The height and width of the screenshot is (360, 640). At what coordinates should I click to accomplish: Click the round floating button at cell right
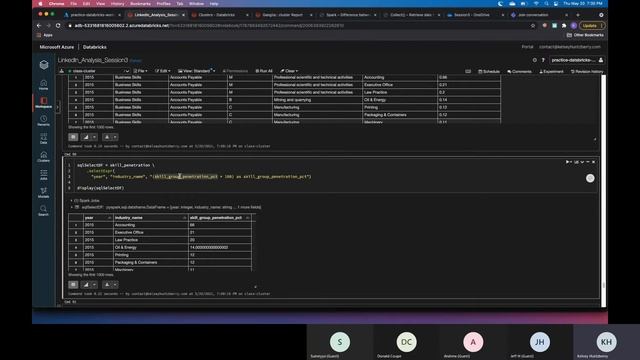pyautogui.click(x=590, y=178)
